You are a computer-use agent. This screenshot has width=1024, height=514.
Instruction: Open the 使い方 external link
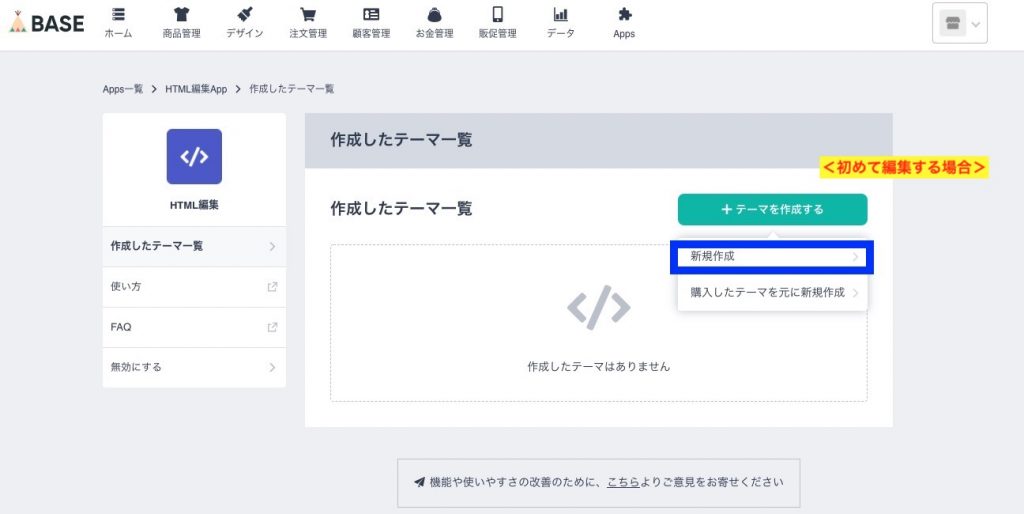(x=194, y=287)
